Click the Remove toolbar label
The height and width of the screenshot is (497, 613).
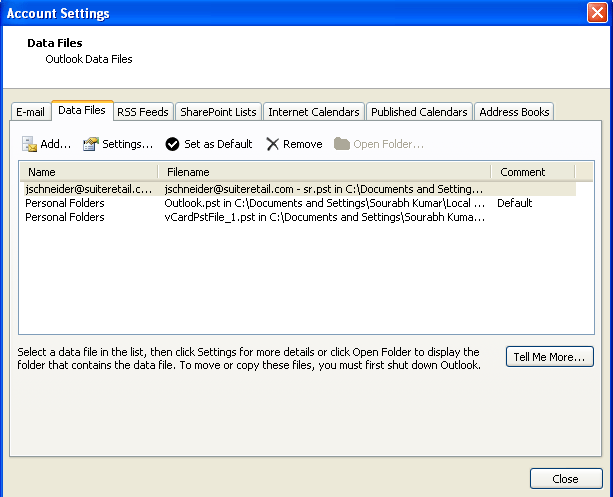303,144
